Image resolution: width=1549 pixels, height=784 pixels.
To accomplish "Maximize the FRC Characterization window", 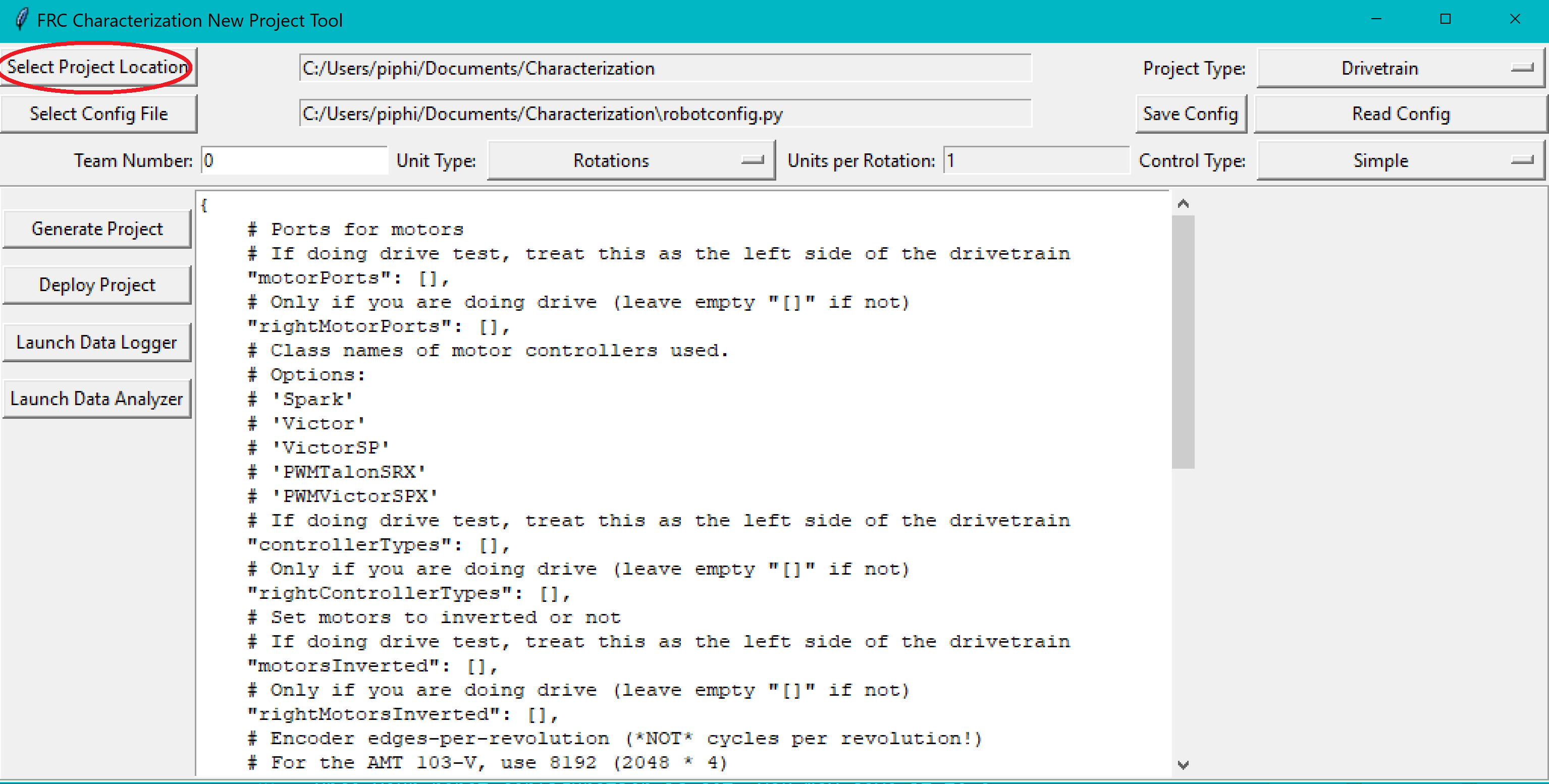I will 1446,20.
